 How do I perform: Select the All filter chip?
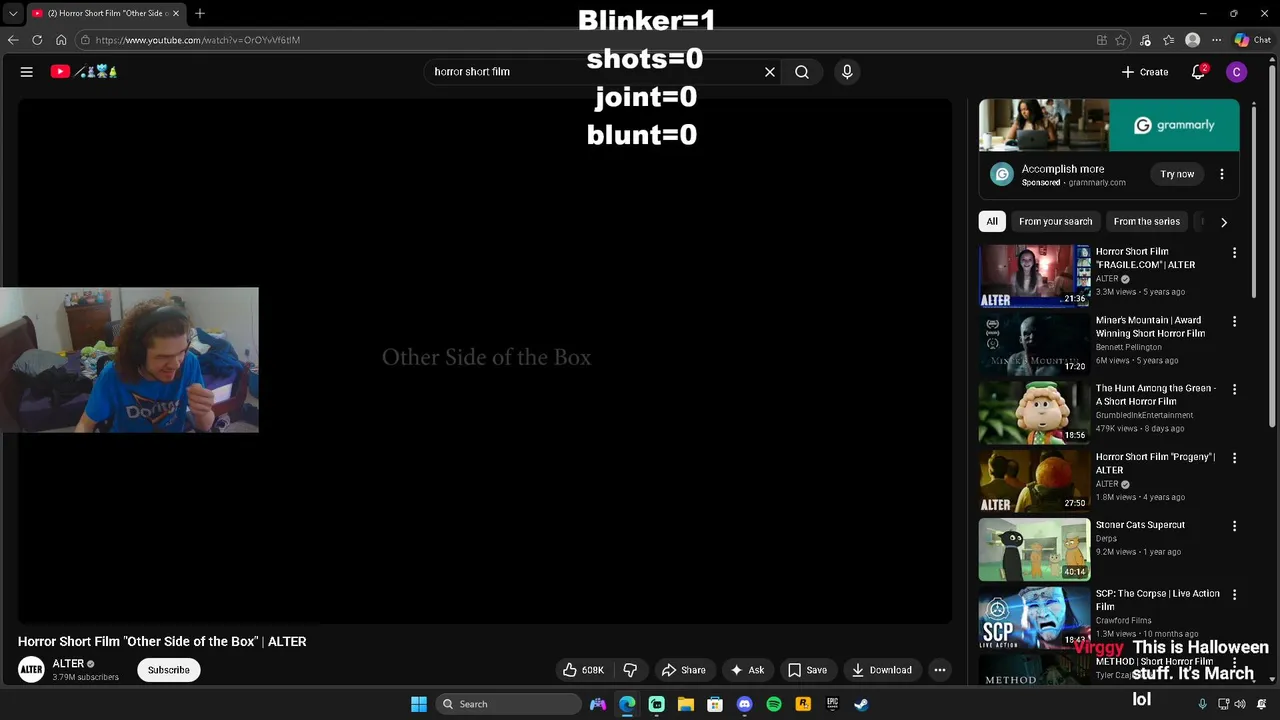pyautogui.click(x=992, y=222)
